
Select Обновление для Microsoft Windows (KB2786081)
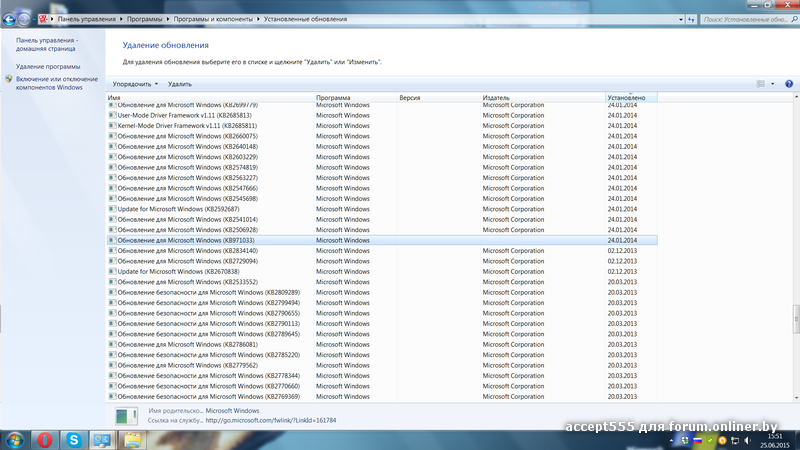382,344
